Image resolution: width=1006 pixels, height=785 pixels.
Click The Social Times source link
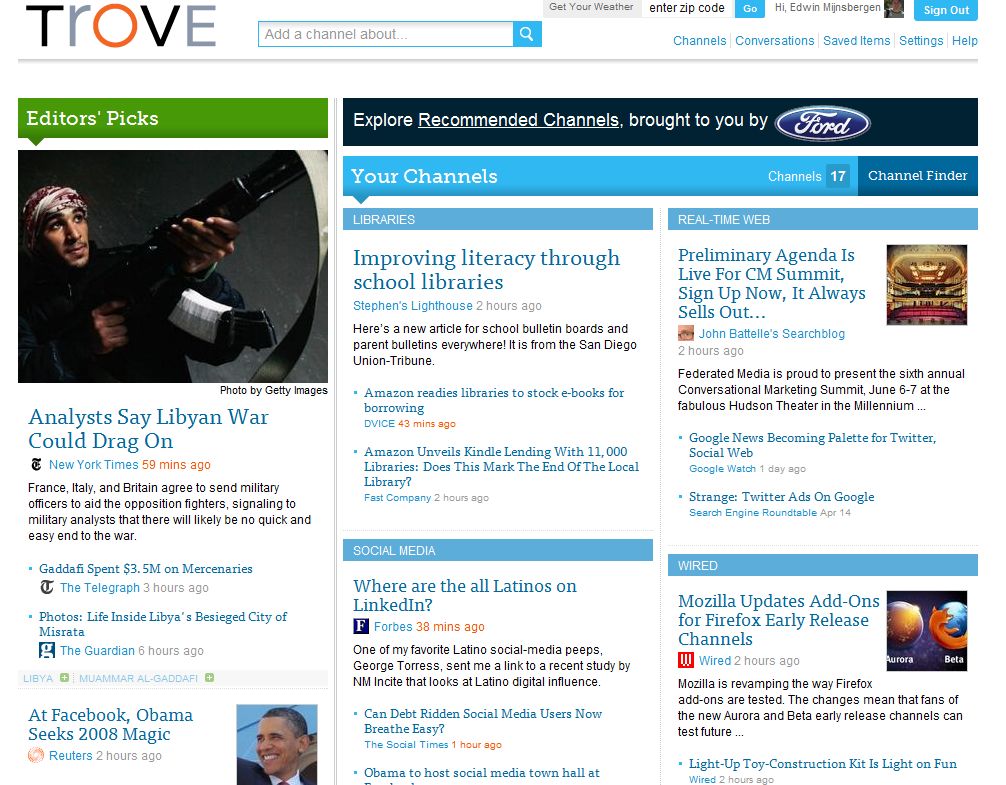coord(406,744)
